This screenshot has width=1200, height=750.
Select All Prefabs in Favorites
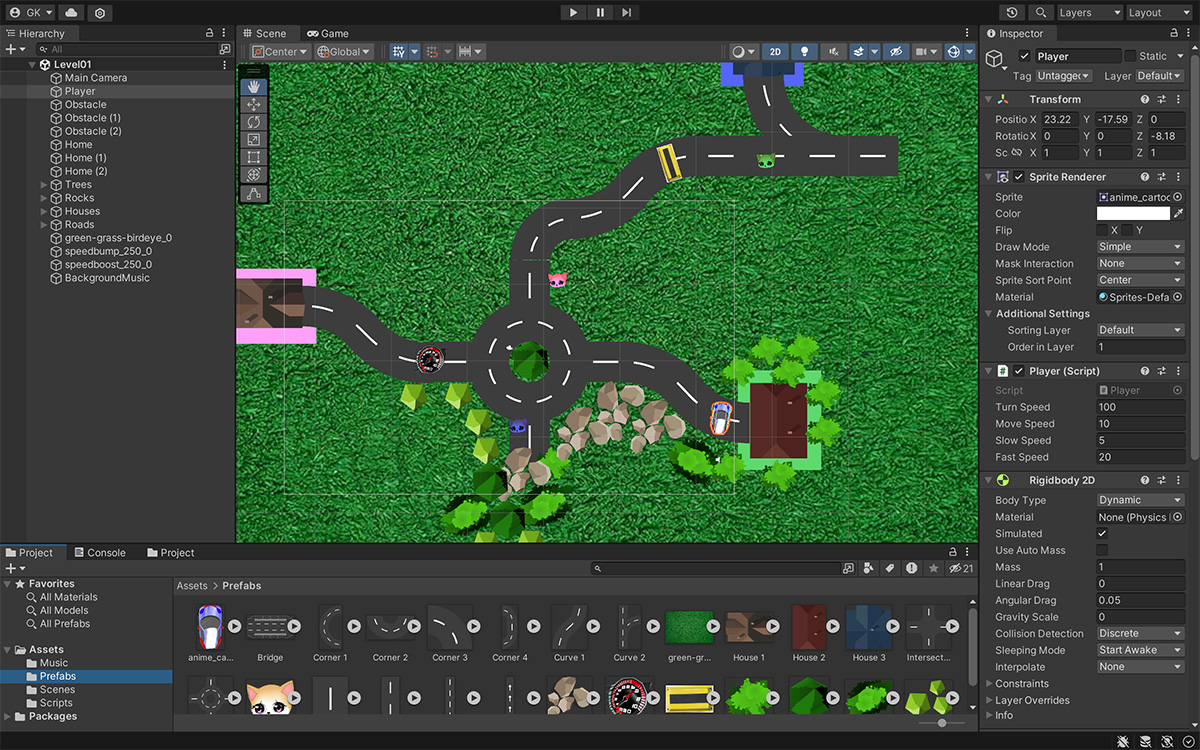[x=64, y=624]
